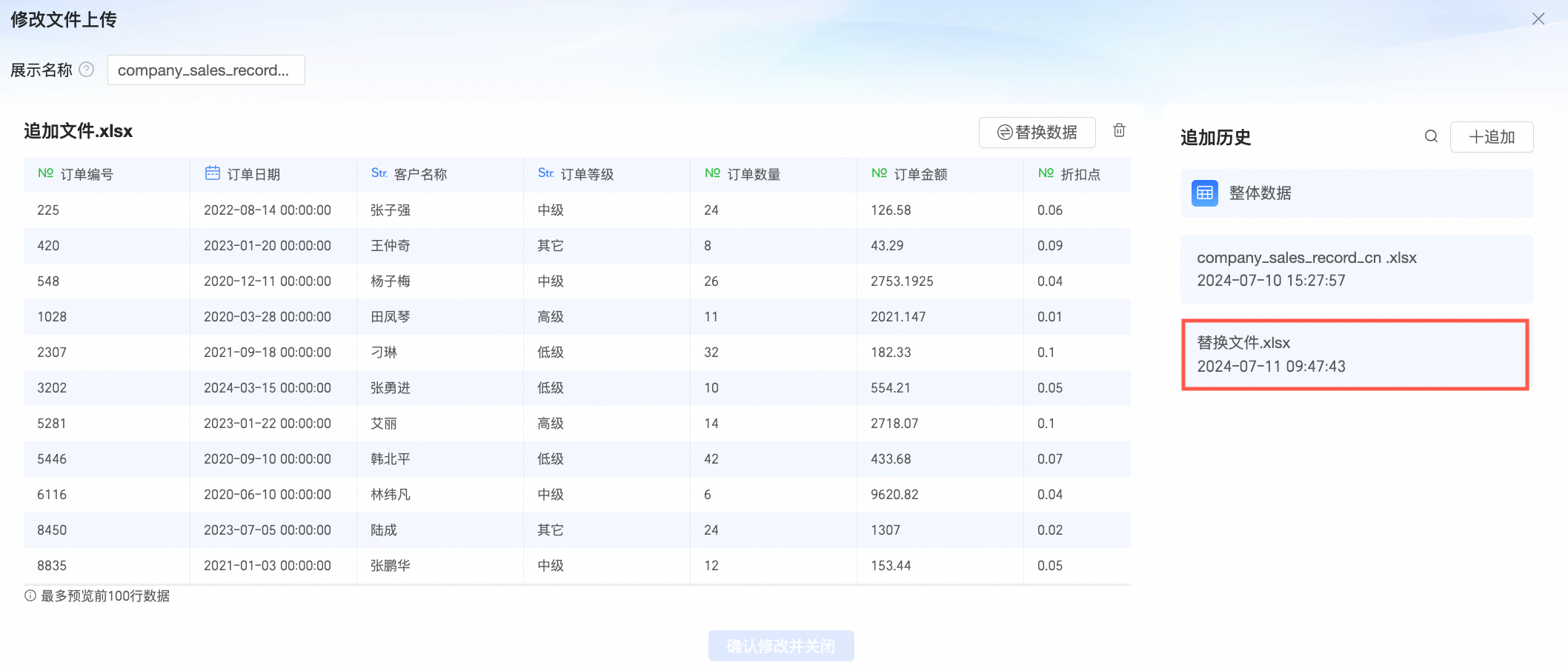The width and height of the screenshot is (1568, 668).
Task: Click the number type icon of 订单数量
Action: tap(713, 173)
